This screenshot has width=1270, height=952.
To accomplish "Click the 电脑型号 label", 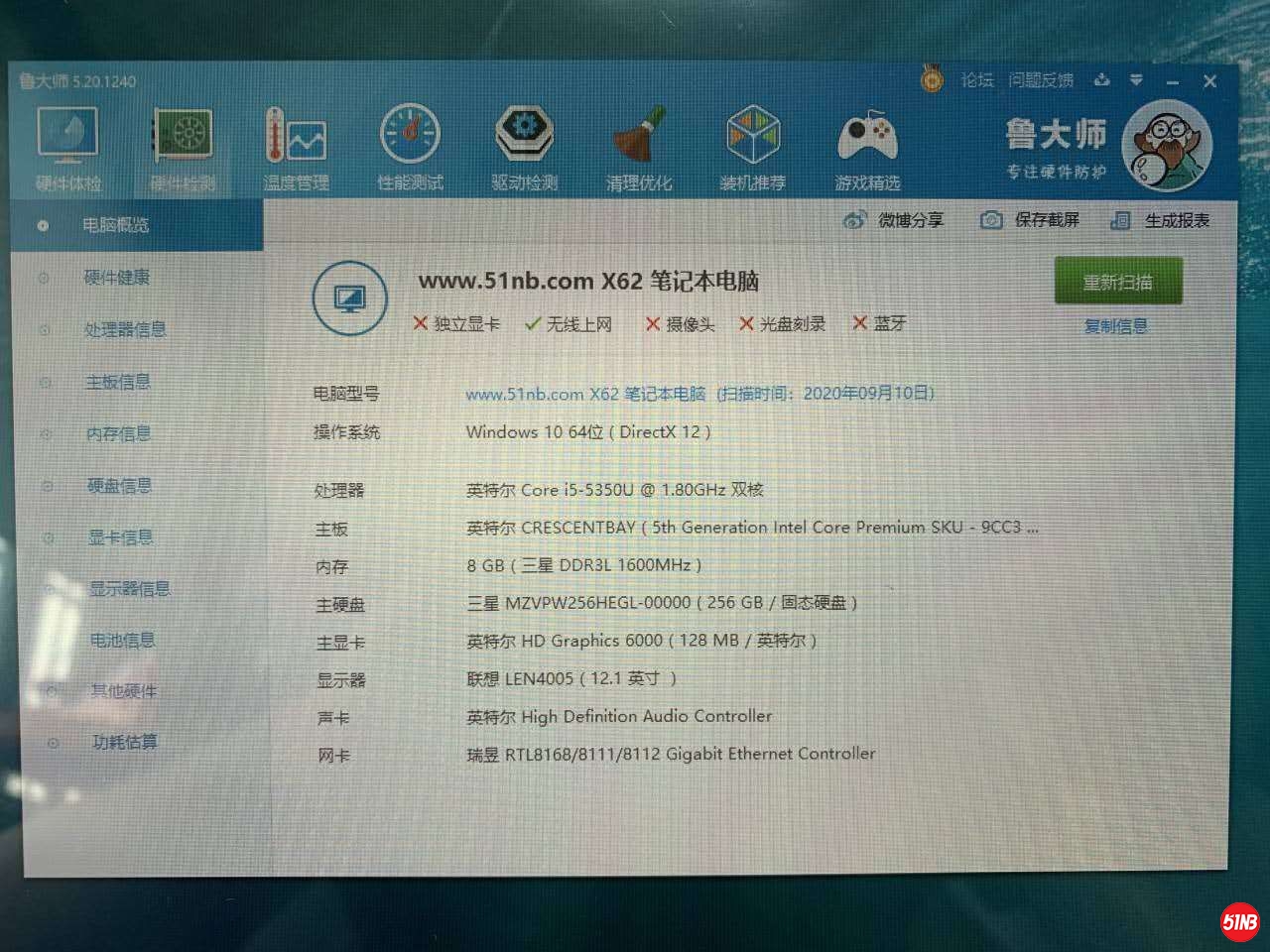I will (x=346, y=394).
